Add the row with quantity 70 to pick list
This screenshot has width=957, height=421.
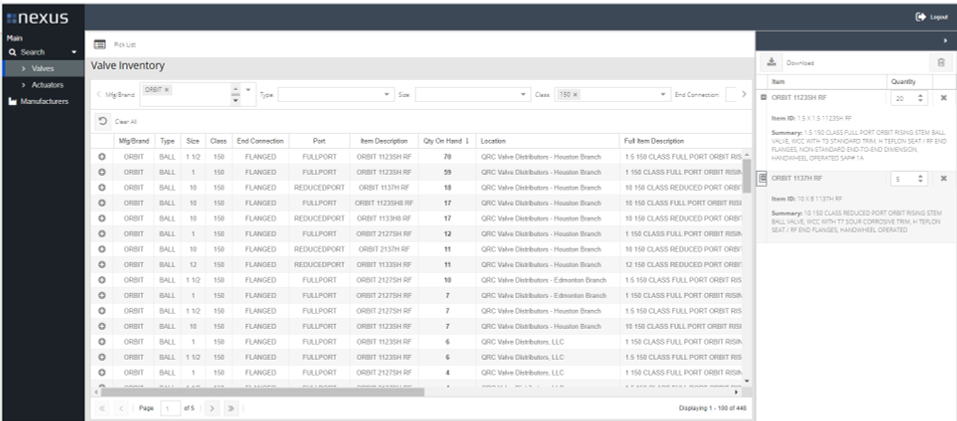(102, 157)
